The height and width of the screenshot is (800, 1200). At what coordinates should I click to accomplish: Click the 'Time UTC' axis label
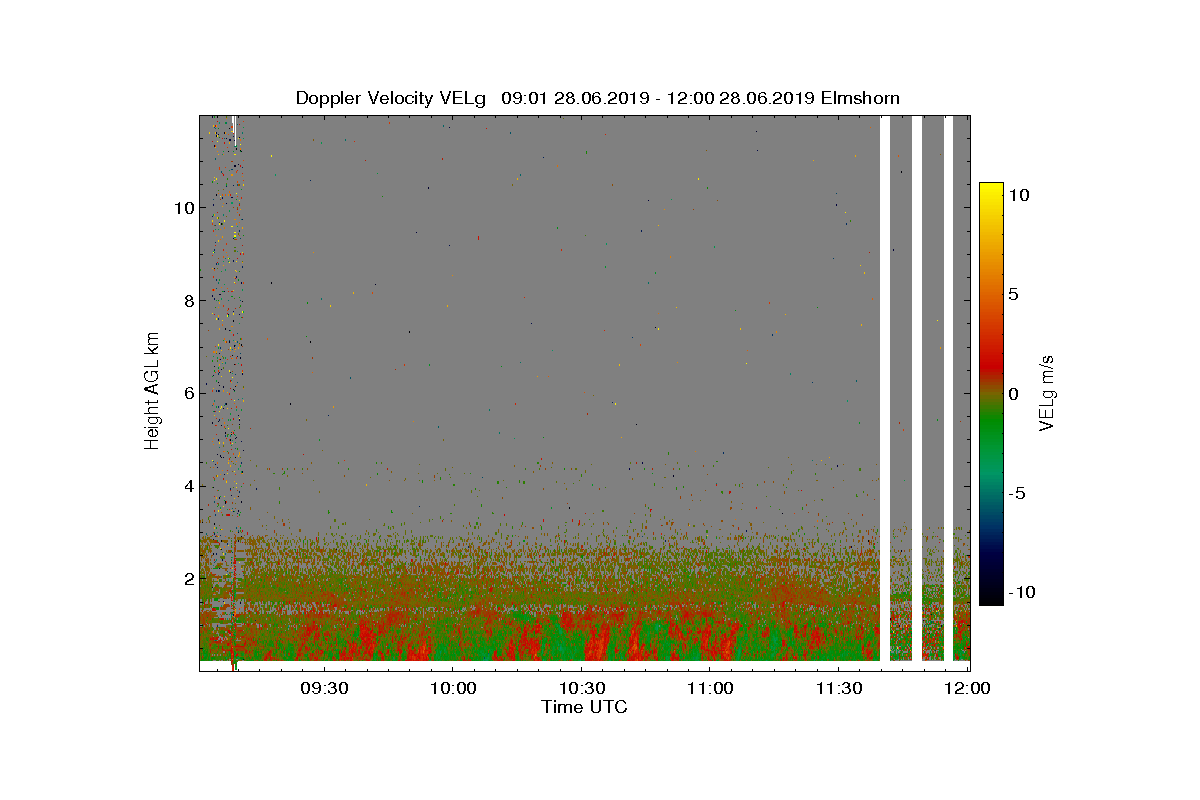point(584,707)
